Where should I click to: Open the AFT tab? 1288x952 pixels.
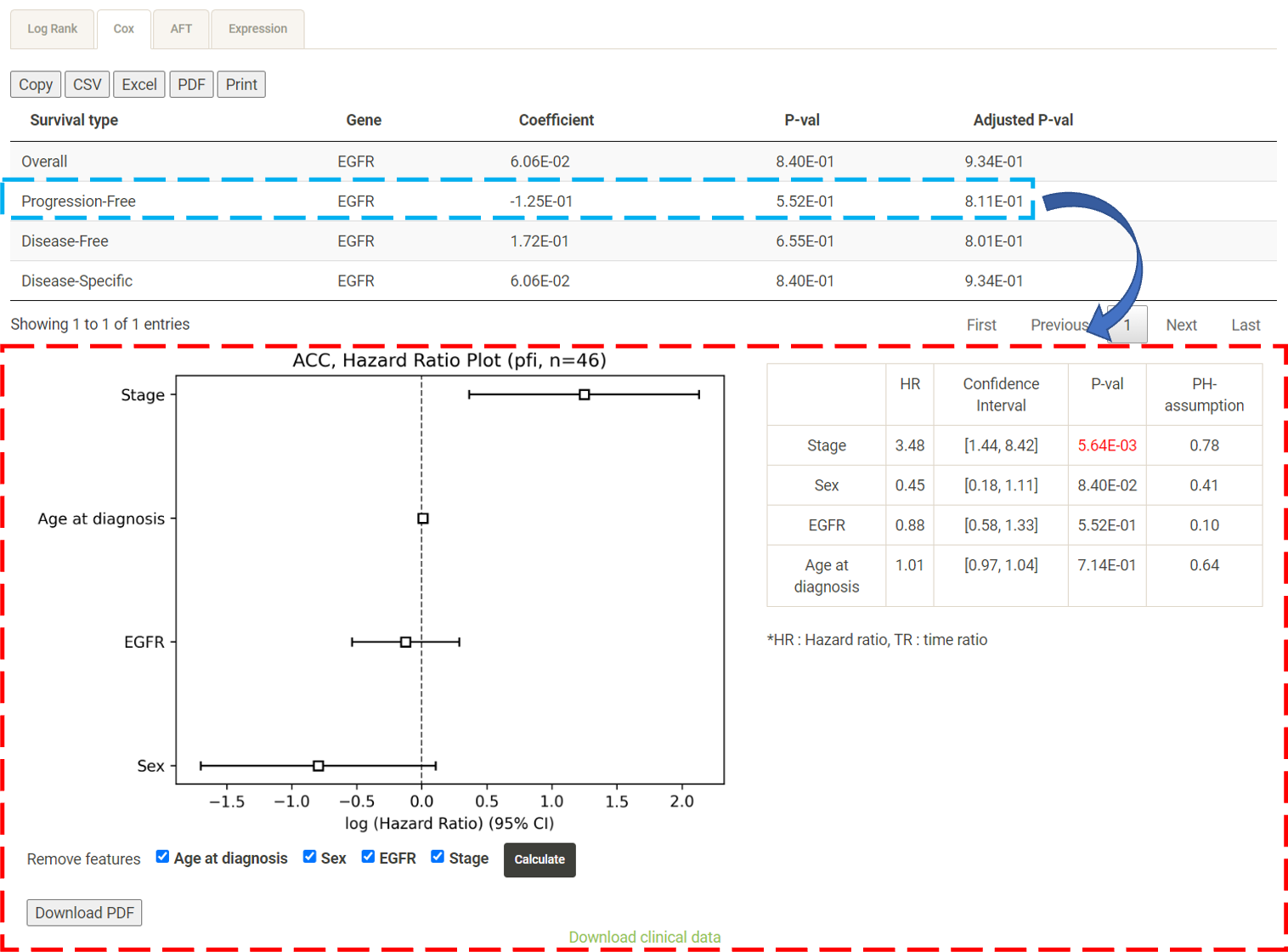point(181,29)
